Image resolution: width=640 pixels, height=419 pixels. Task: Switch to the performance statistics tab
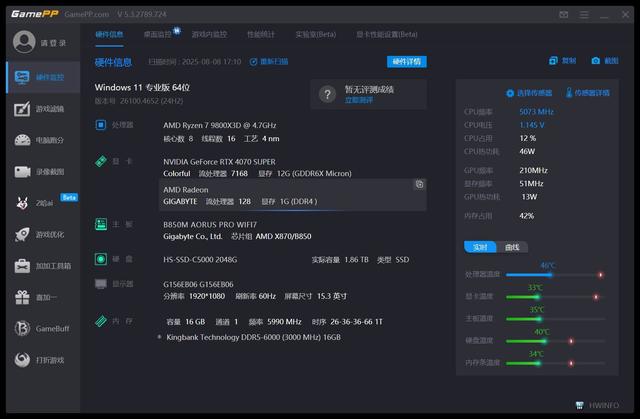261,34
